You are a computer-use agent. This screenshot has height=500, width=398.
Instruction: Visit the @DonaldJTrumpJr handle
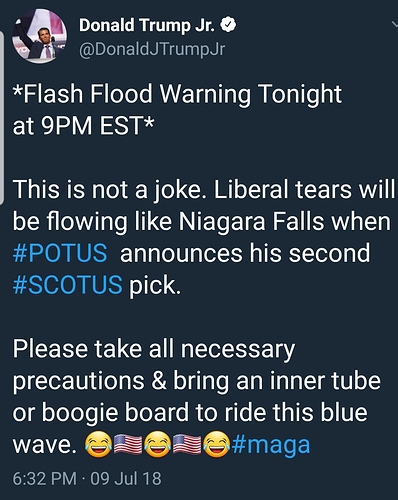point(152,49)
